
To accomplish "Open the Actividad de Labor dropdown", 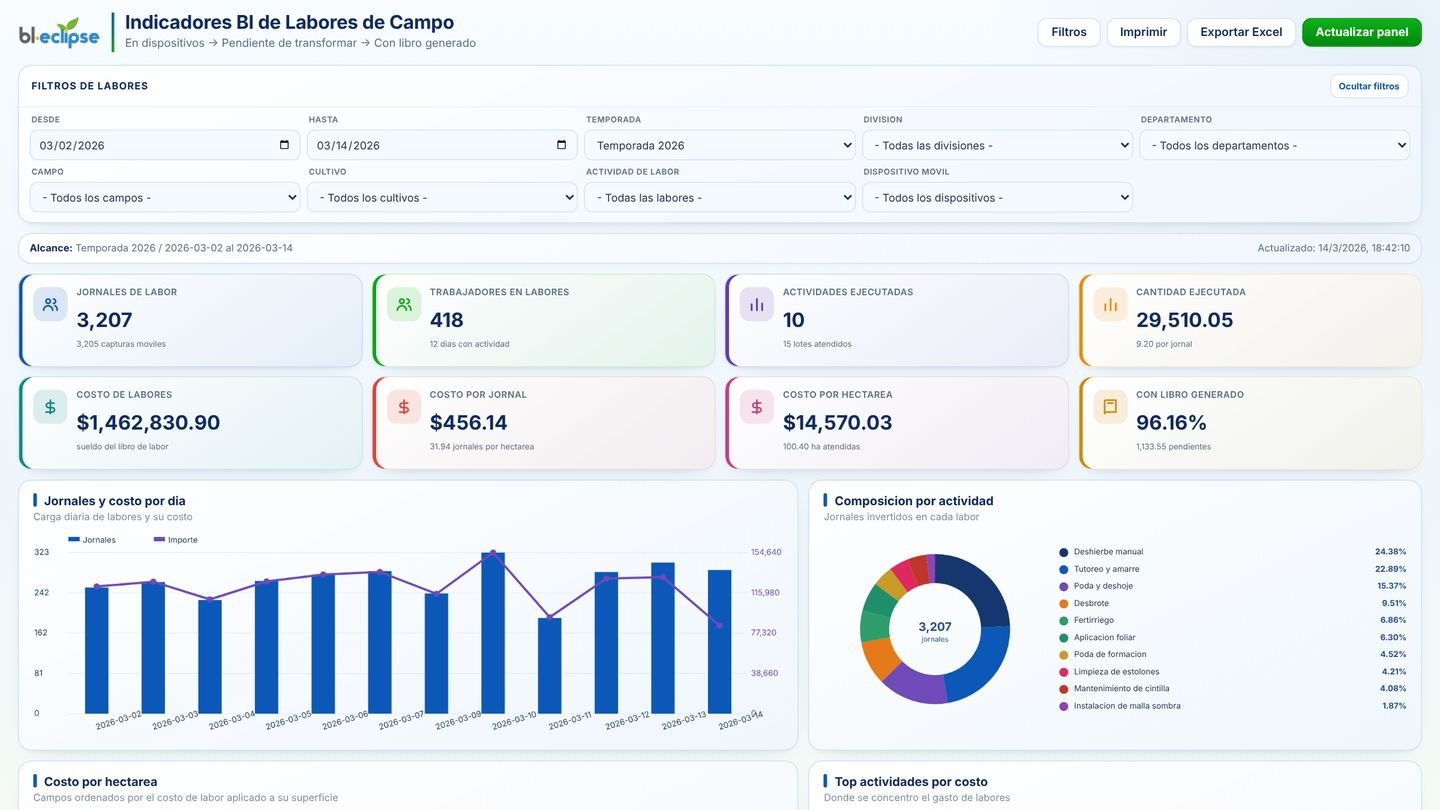I will (x=720, y=197).
